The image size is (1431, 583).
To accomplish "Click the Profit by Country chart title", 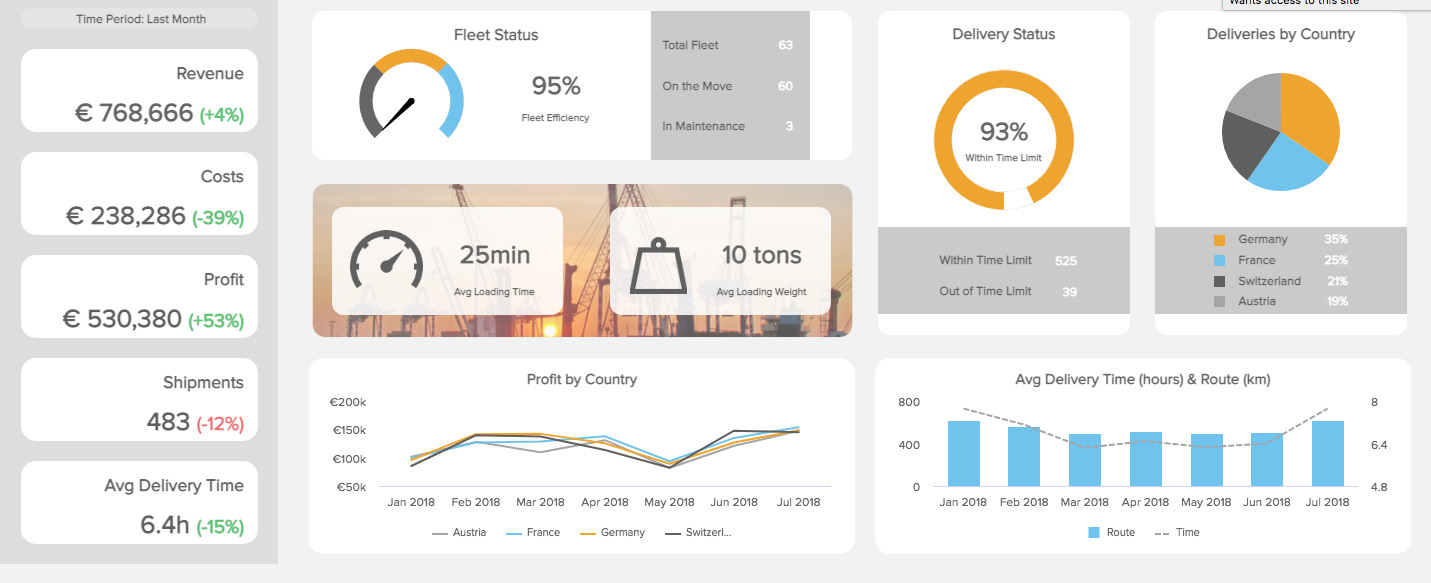I will click(582, 380).
